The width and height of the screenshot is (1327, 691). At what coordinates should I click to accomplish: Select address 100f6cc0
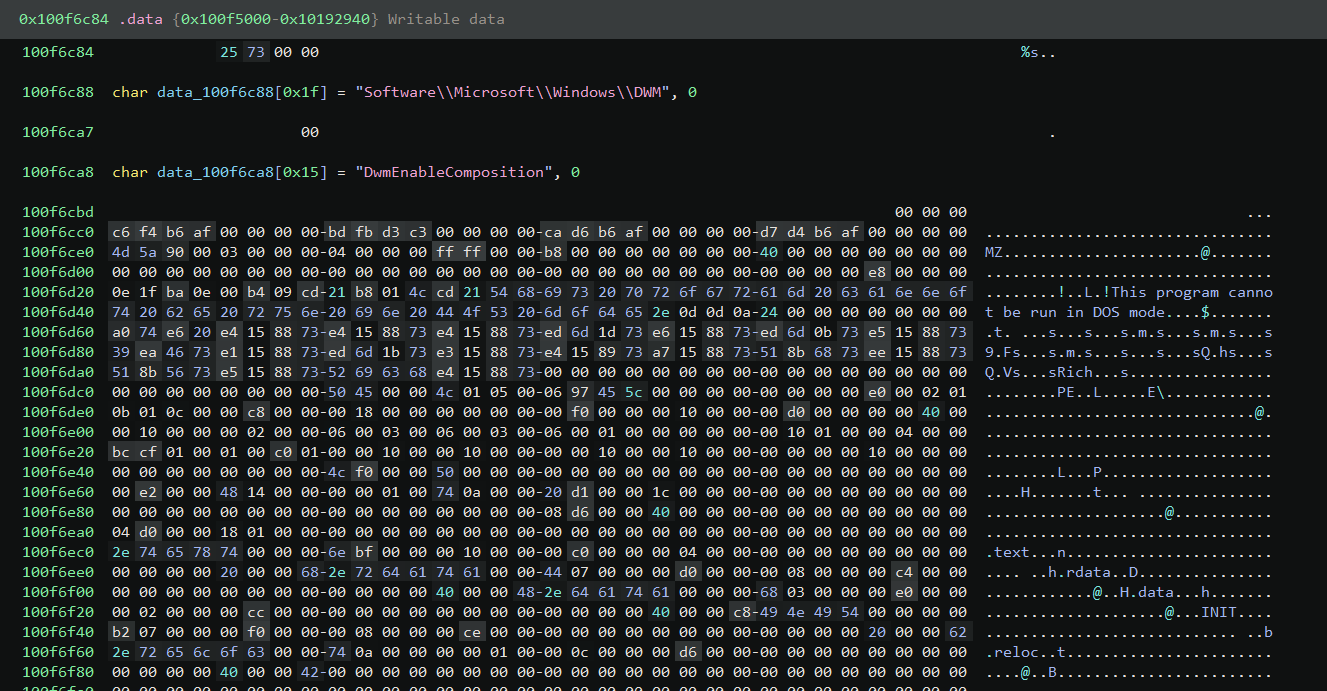(x=58, y=232)
